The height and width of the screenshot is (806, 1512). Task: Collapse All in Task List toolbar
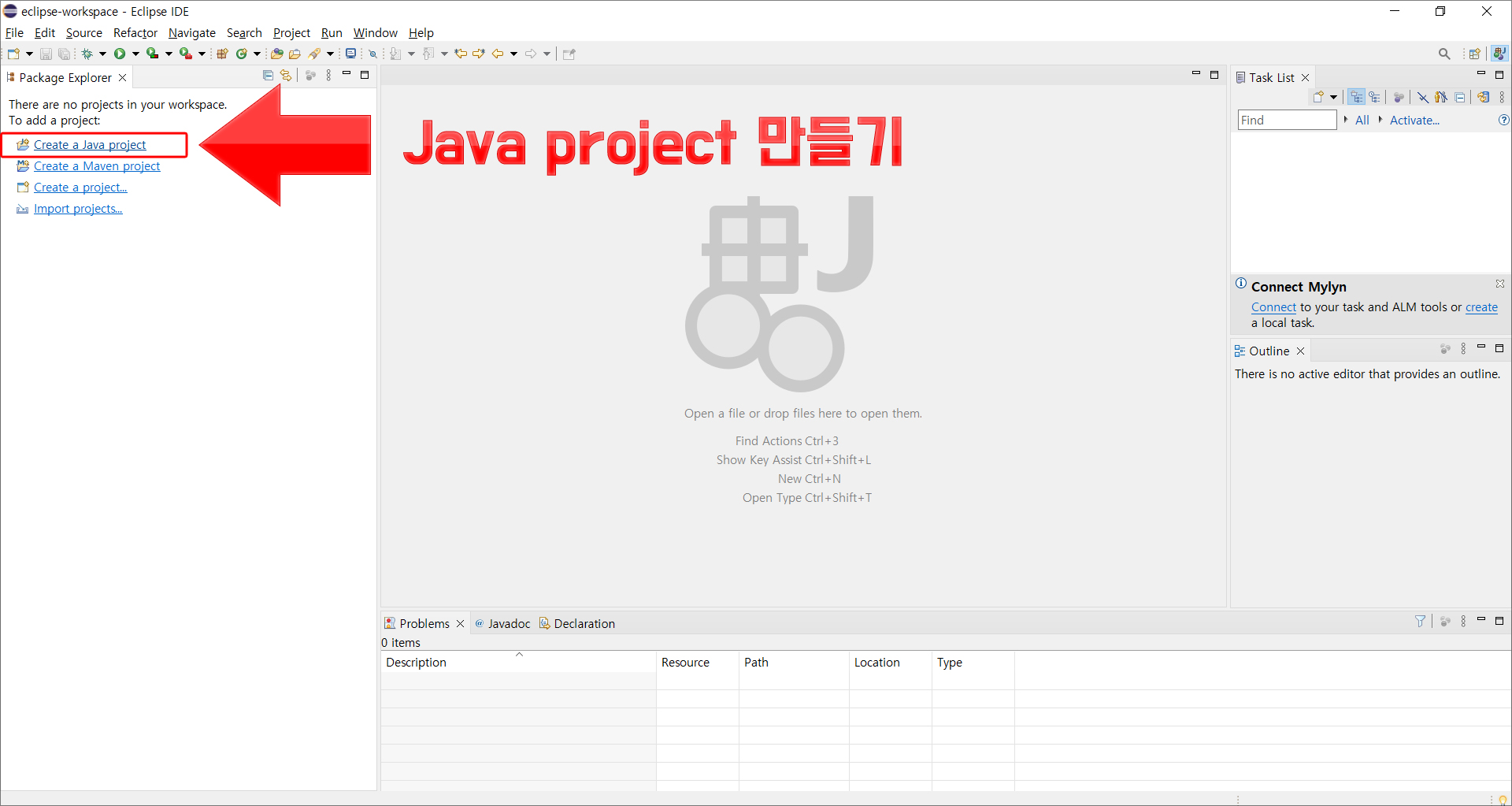pos(1459,97)
